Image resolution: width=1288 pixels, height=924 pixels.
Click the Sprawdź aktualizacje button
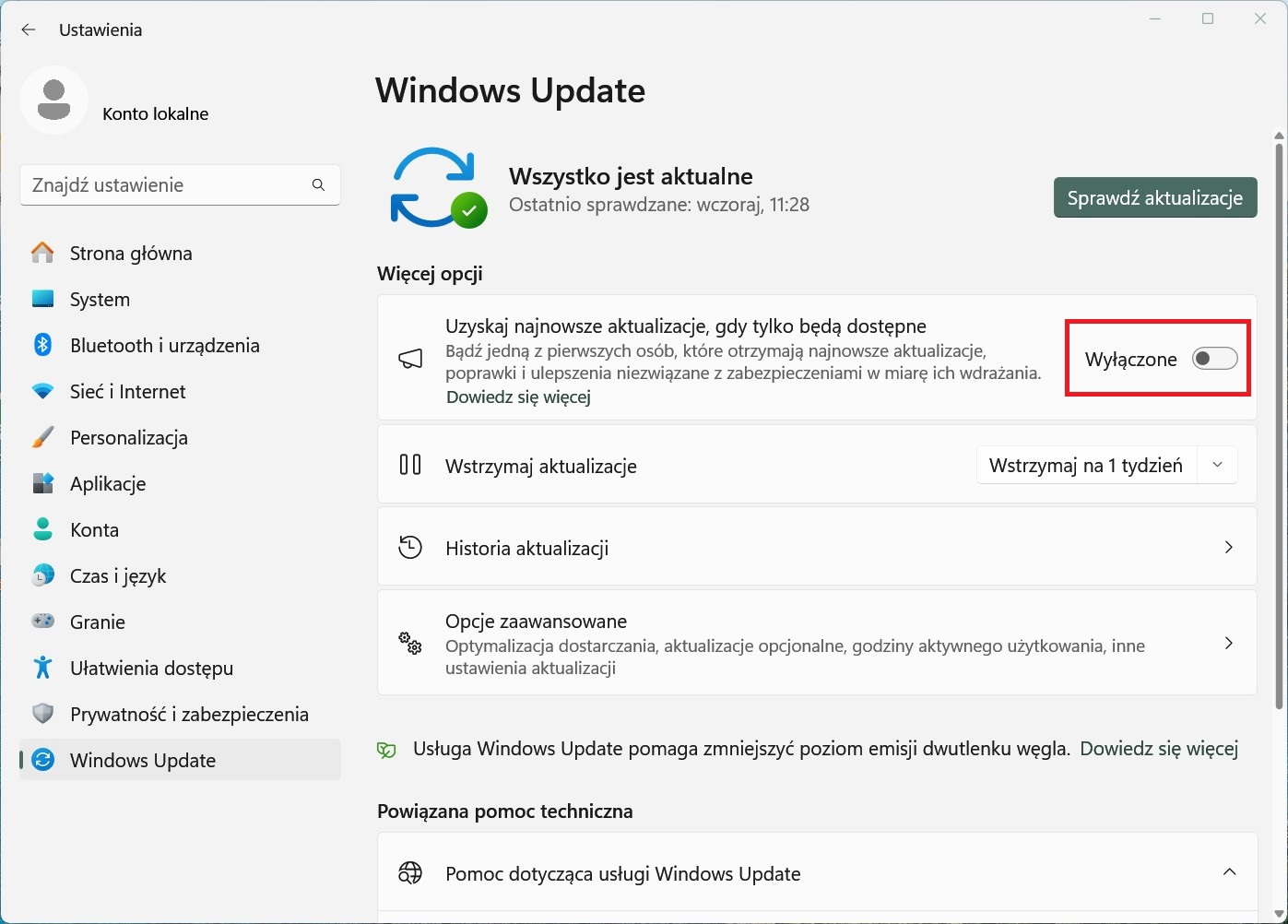1155,197
